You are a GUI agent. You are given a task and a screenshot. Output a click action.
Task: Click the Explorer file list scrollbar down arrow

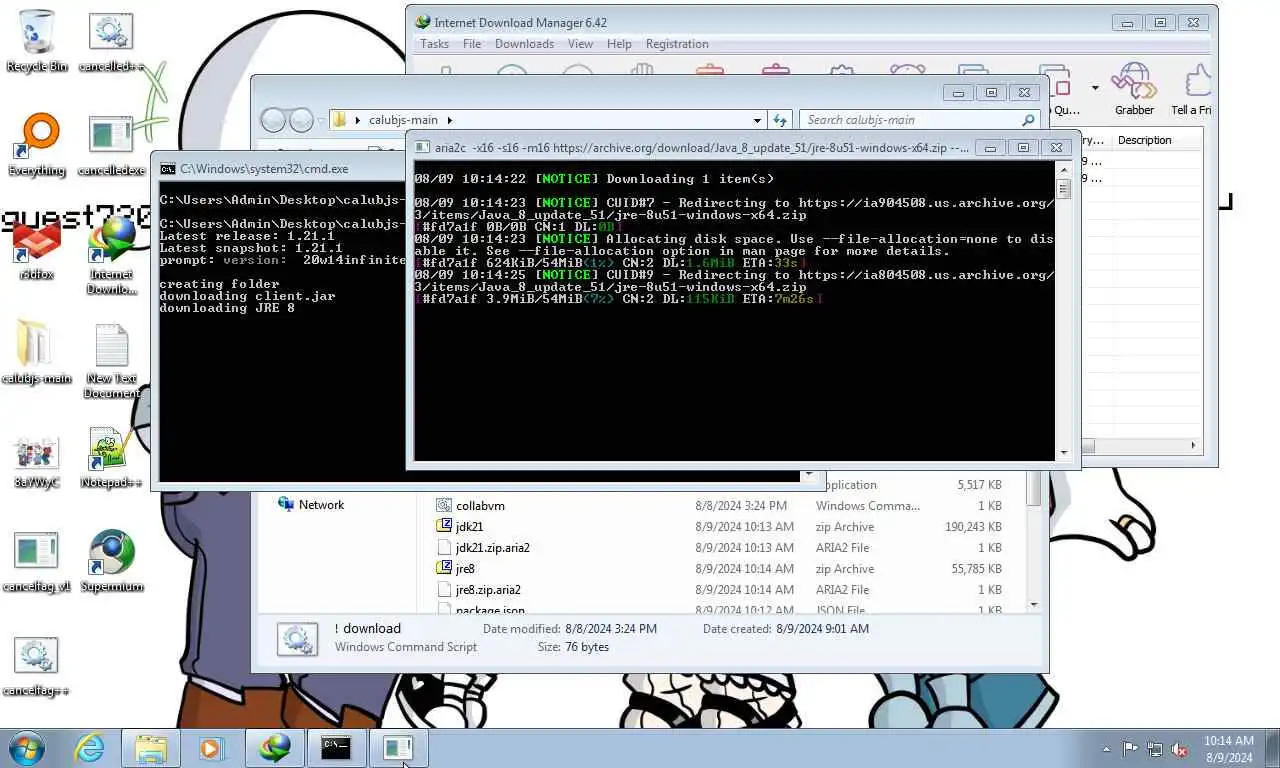[x=1033, y=604]
